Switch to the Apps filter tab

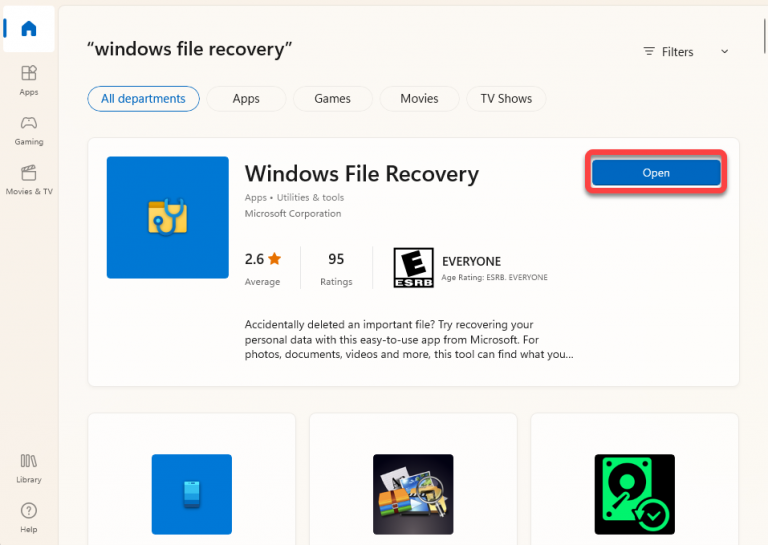(246, 99)
